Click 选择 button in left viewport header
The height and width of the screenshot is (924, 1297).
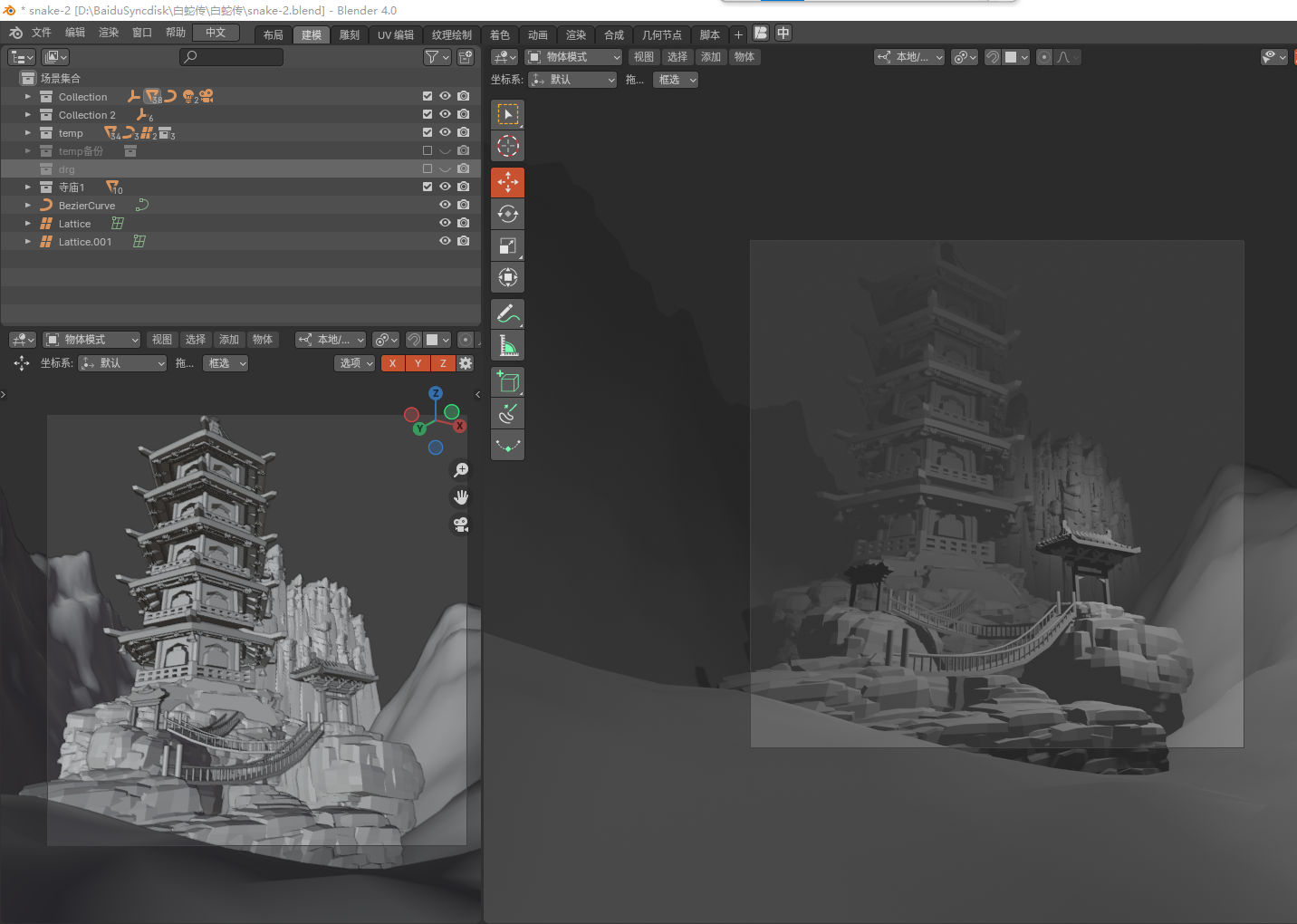(x=196, y=340)
